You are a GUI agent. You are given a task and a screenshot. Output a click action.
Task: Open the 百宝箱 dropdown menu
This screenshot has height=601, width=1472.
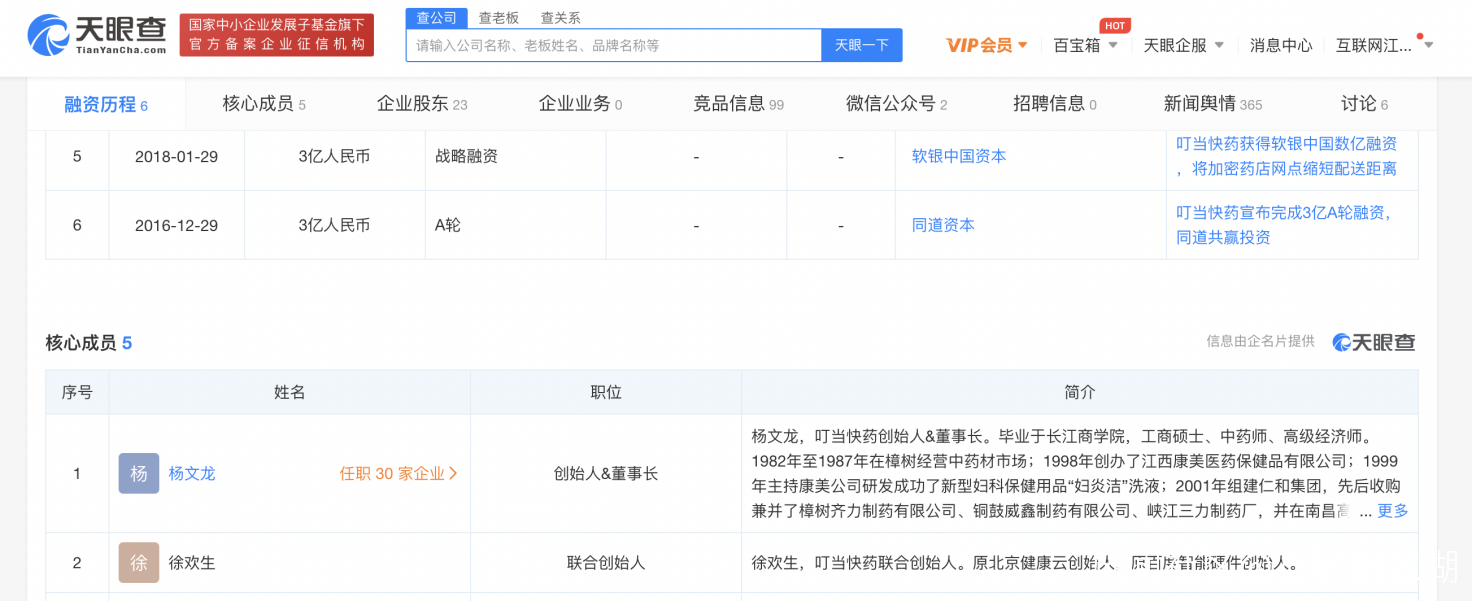pyautogui.click(x=1086, y=45)
